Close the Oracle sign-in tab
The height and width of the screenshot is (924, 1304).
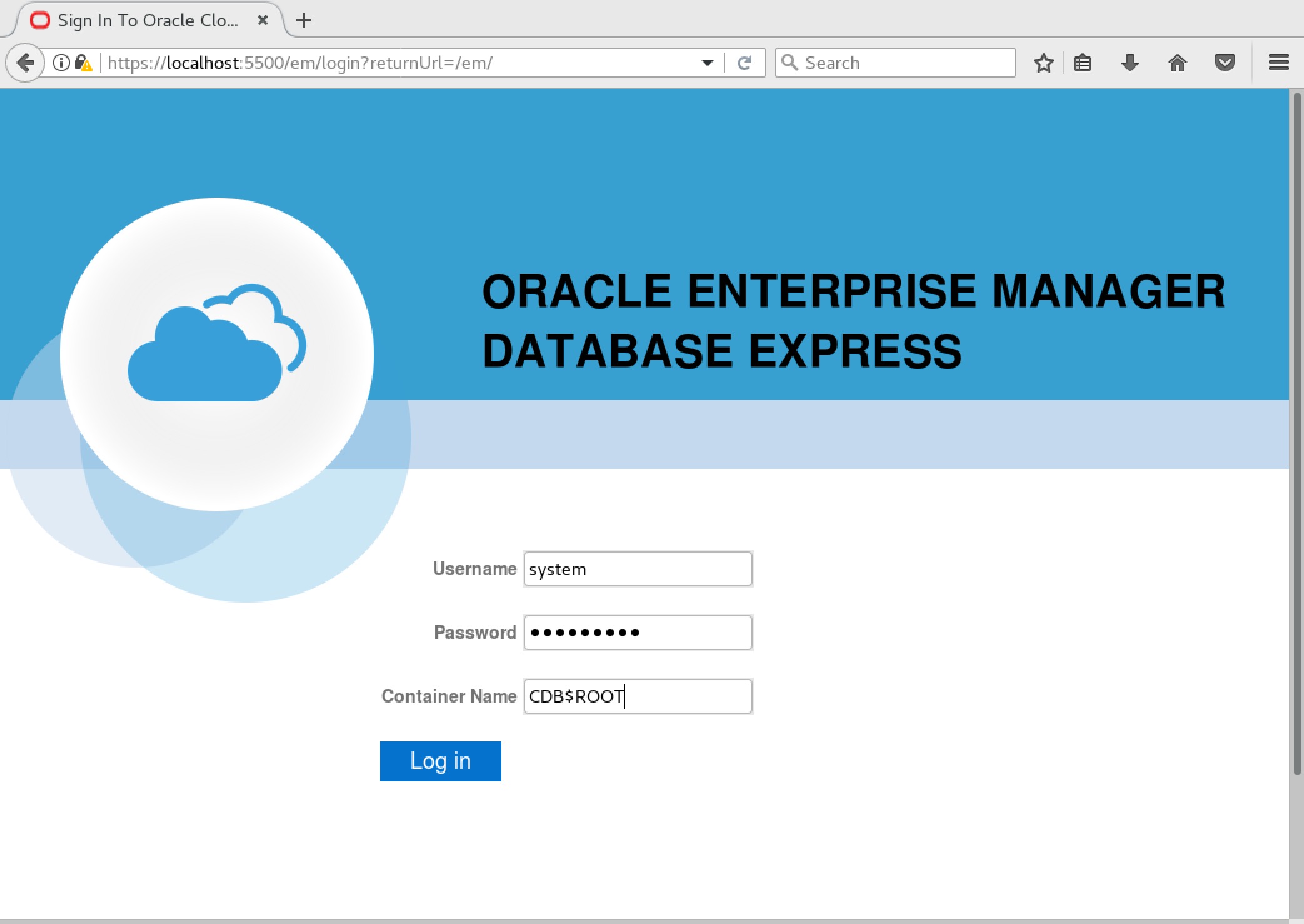(263, 20)
